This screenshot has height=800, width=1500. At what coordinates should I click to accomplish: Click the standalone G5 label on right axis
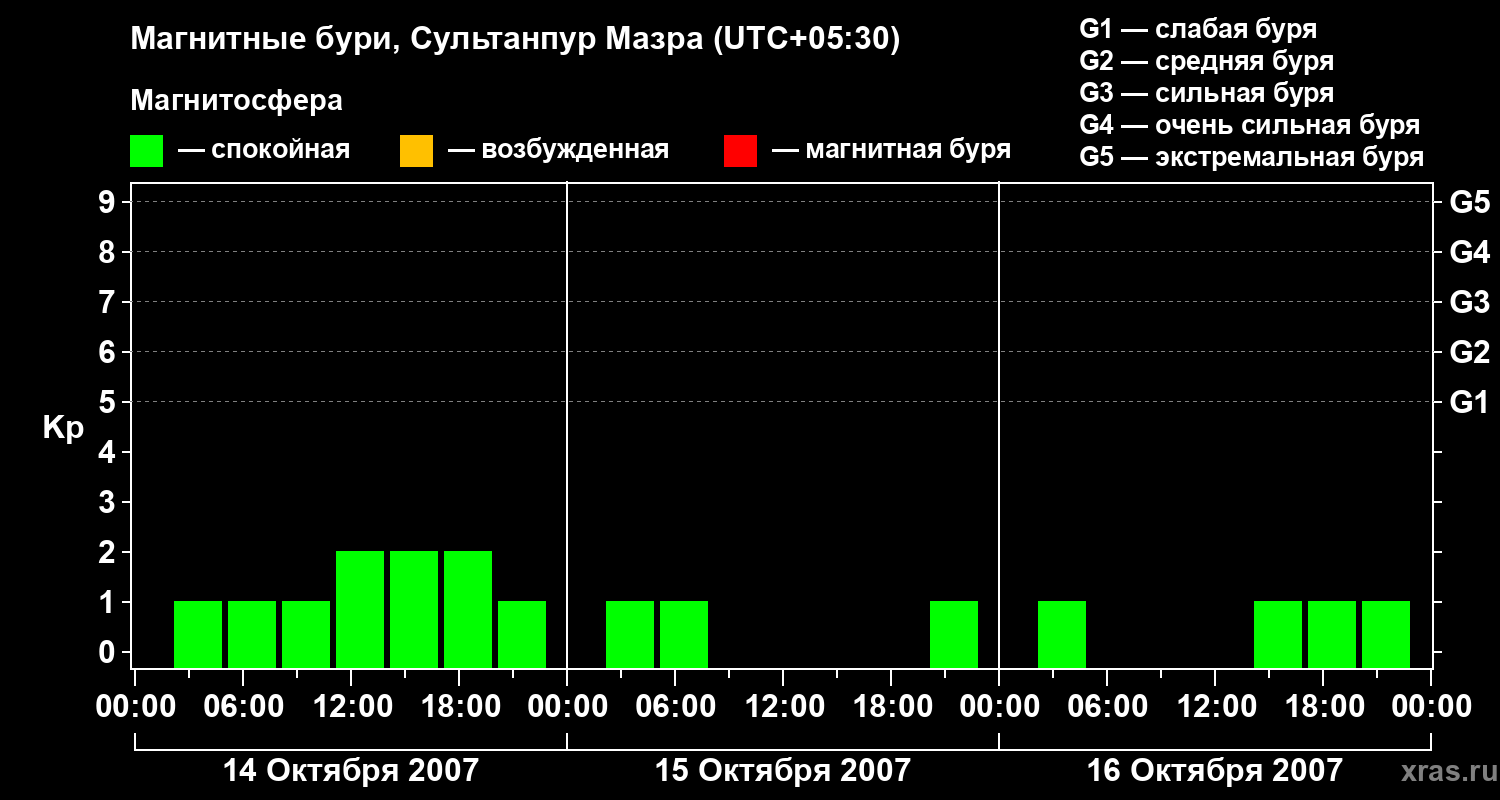coord(1470,202)
